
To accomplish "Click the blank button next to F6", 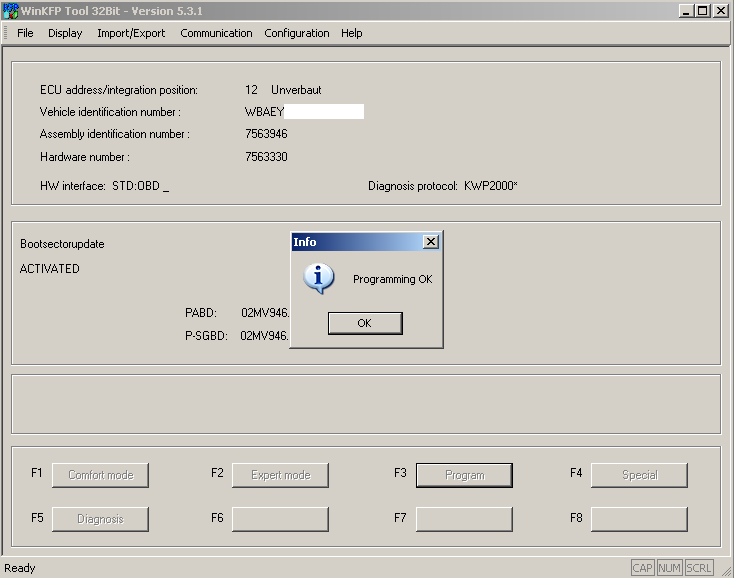I will pyautogui.click(x=280, y=519).
